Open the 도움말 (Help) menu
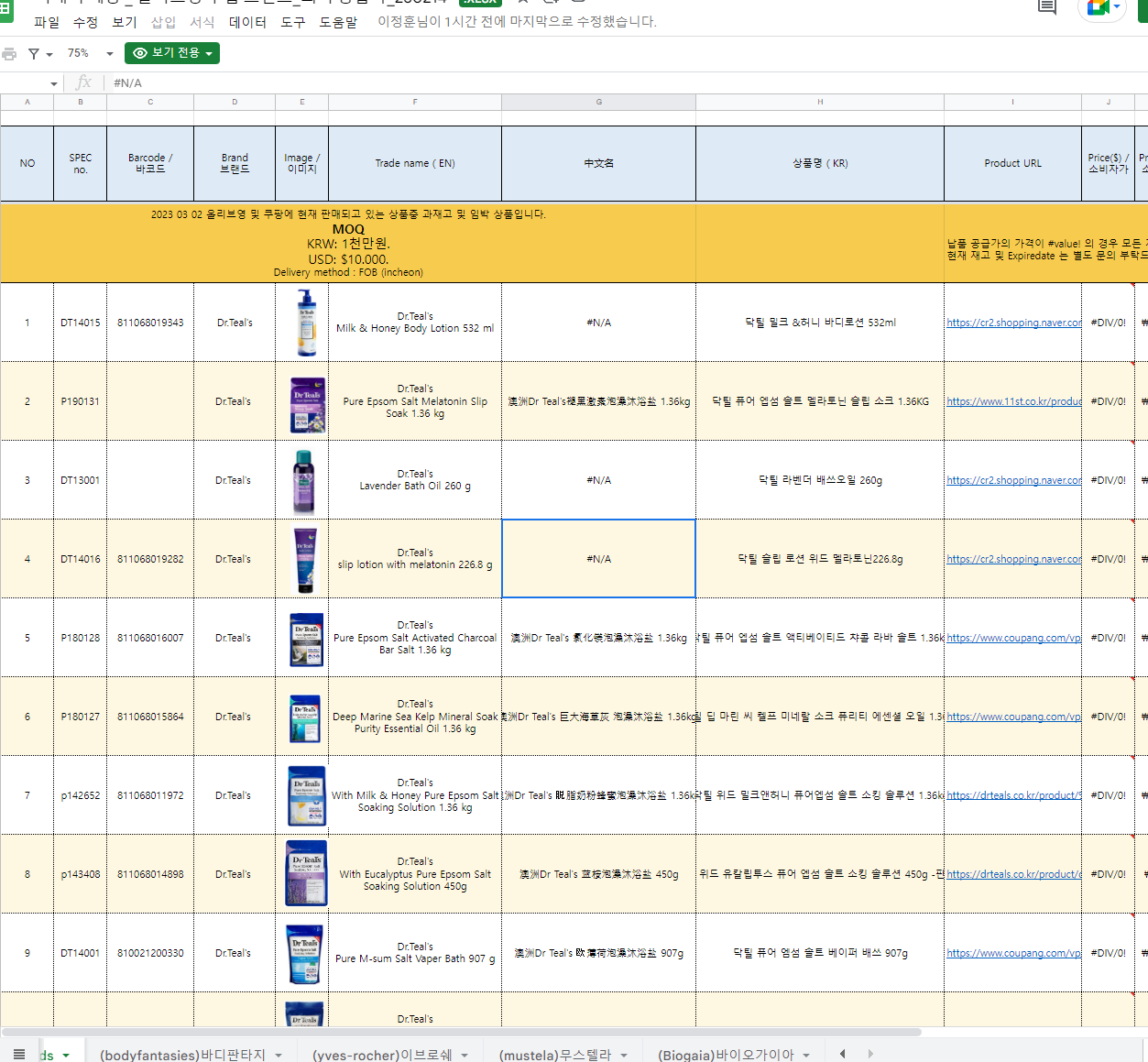 click(x=338, y=22)
